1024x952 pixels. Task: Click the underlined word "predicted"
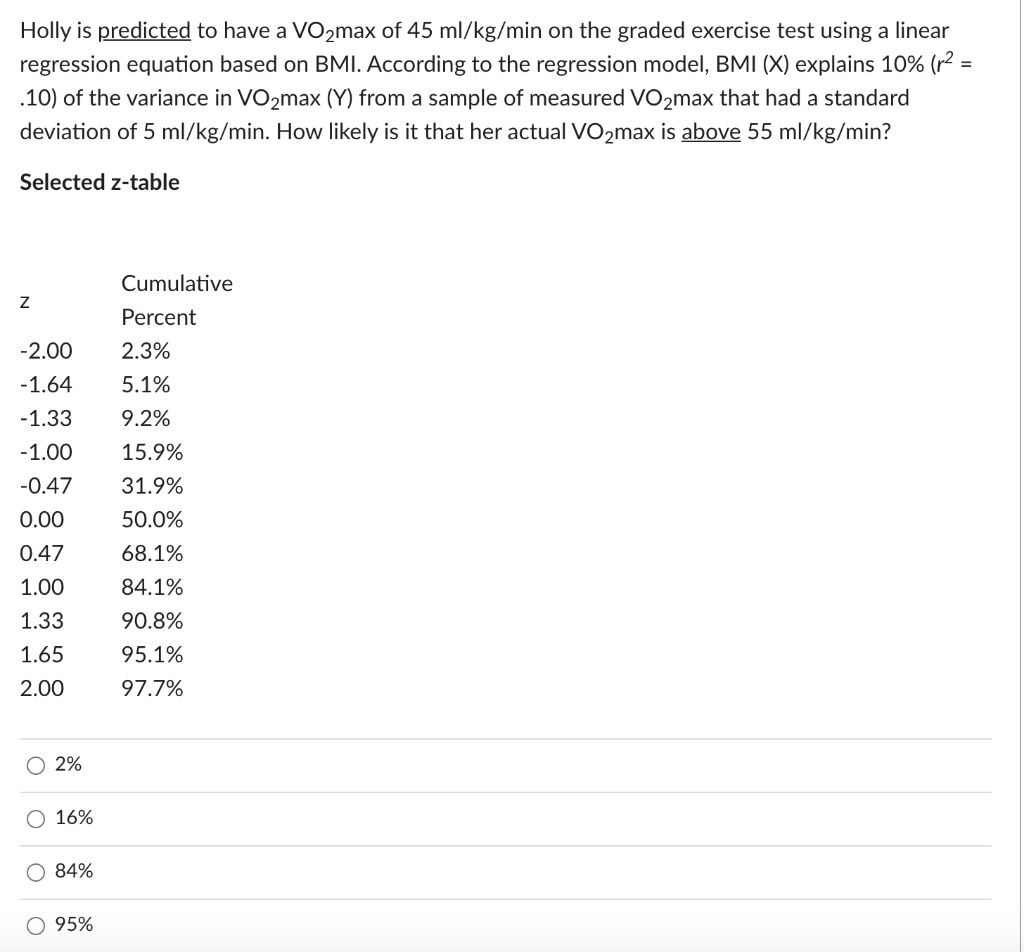tap(144, 31)
